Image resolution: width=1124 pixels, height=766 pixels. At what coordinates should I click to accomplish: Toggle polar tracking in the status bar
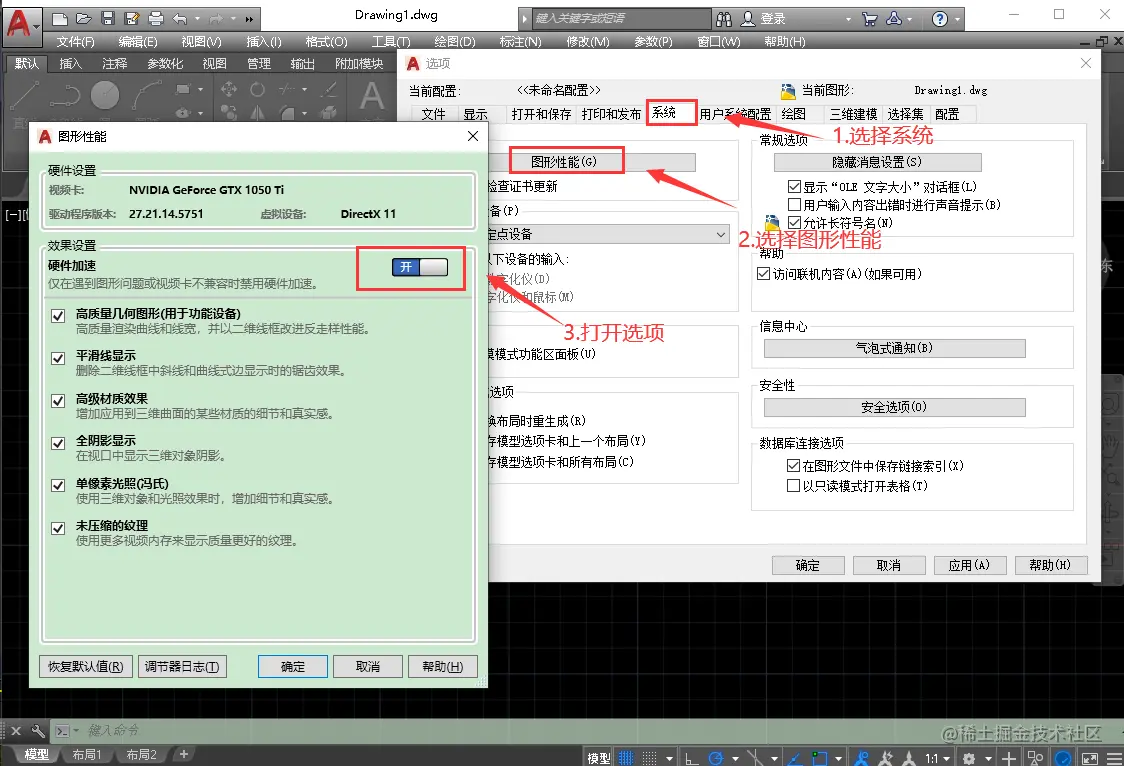point(715,757)
